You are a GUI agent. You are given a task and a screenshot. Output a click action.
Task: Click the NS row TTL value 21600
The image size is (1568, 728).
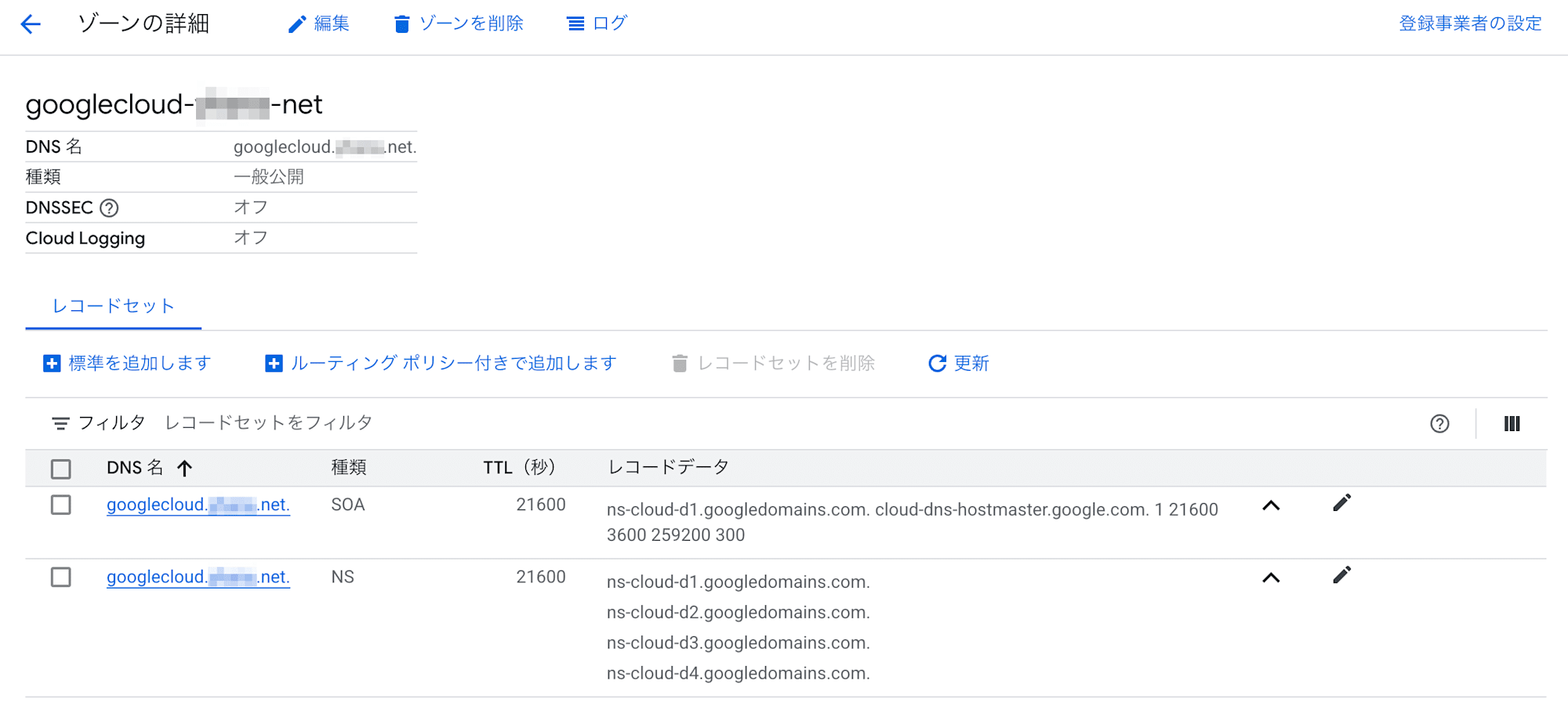tap(541, 578)
